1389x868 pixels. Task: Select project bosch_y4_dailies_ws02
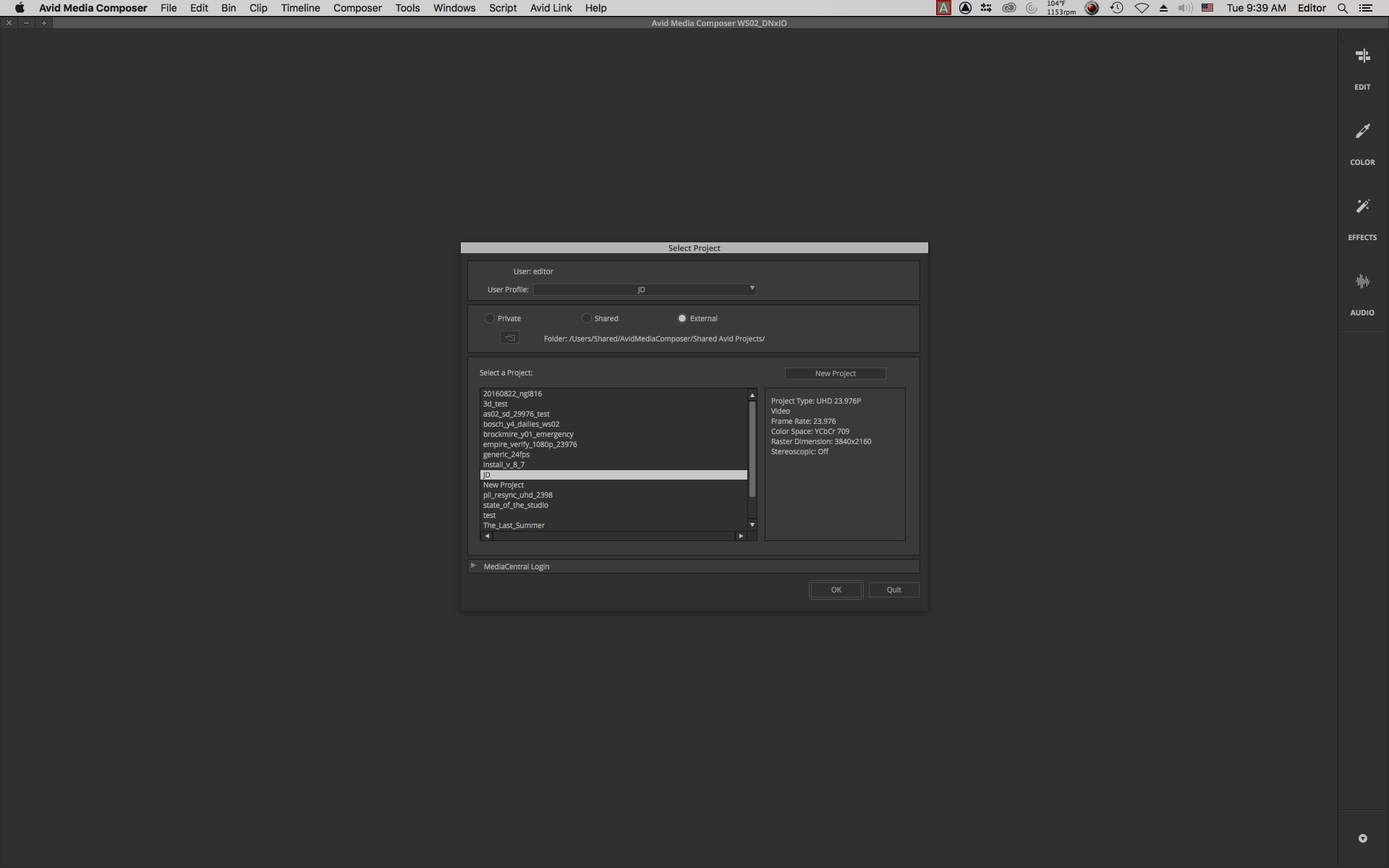click(613, 424)
